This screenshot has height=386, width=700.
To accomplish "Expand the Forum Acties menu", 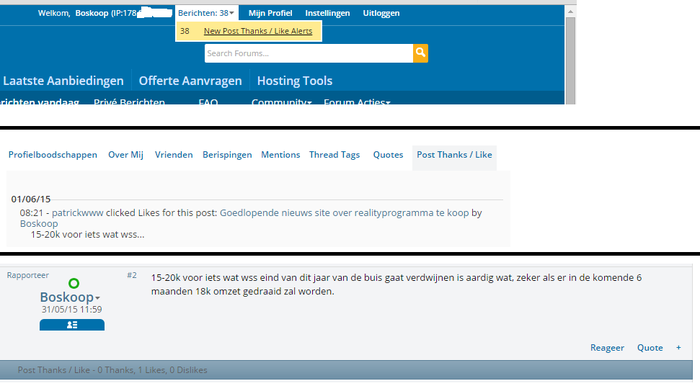I will pyautogui.click(x=357, y=102).
